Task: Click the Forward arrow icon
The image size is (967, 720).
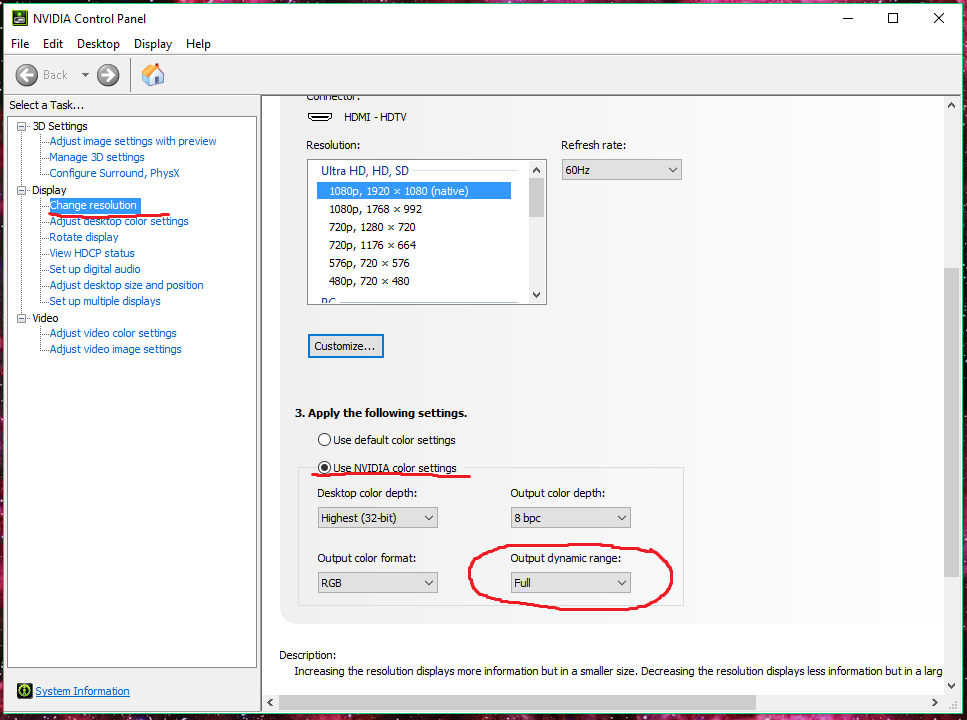Action: point(108,75)
